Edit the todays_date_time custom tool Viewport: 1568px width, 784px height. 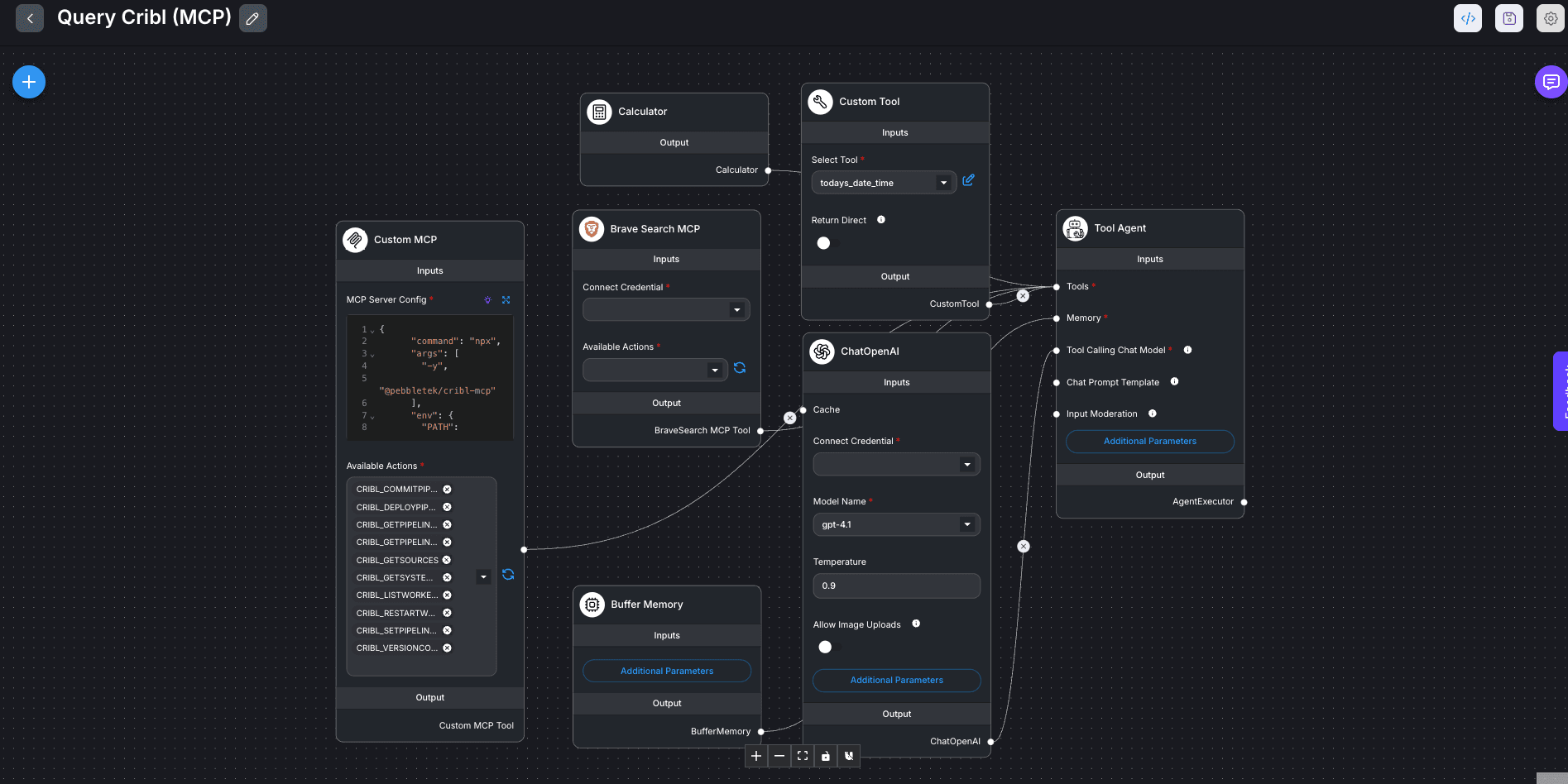pos(968,180)
